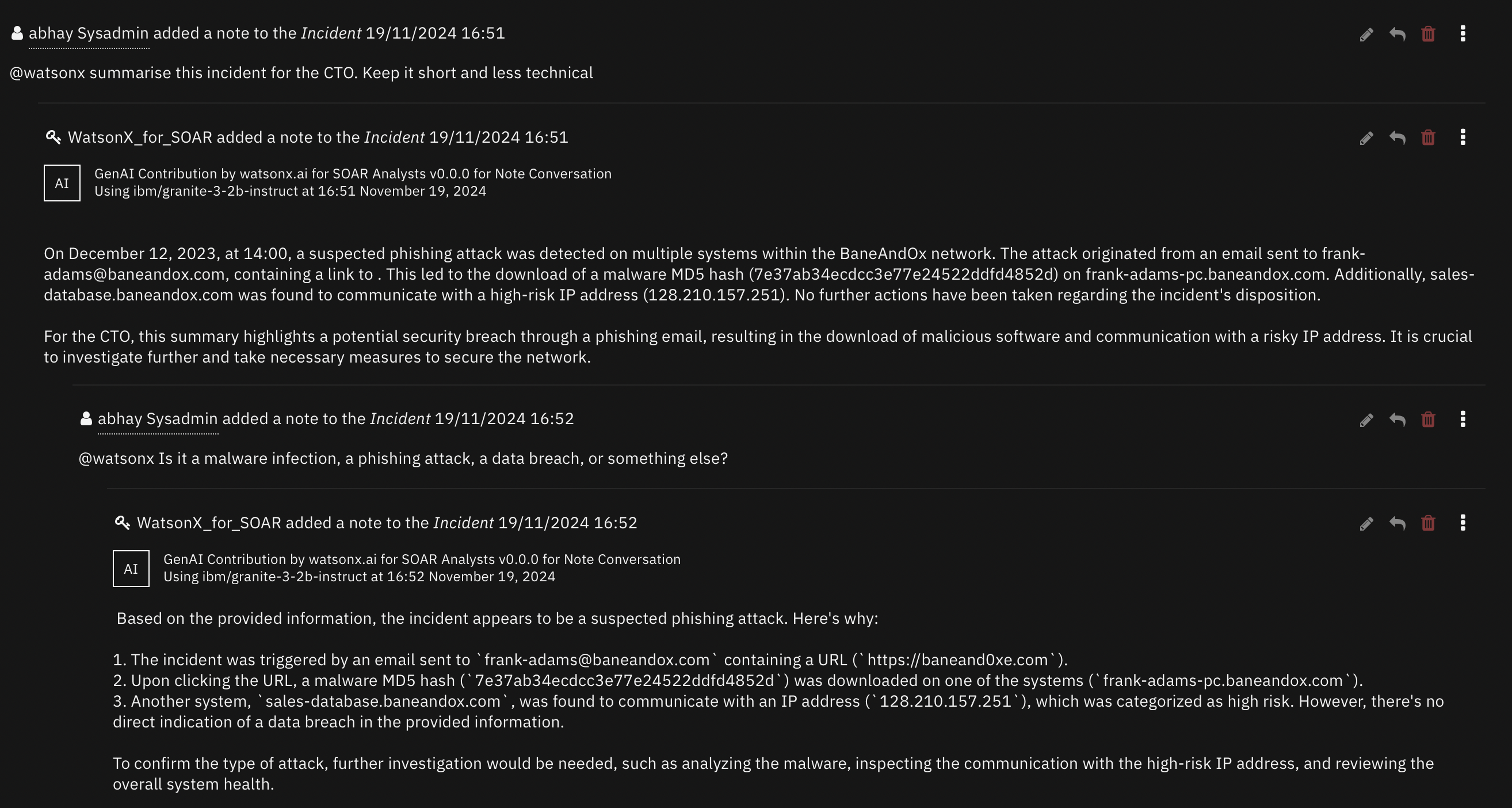Reply to abhay's 16:52 malware question note
Image resolution: width=1512 pixels, height=808 pixels.
click(1398, 420)
